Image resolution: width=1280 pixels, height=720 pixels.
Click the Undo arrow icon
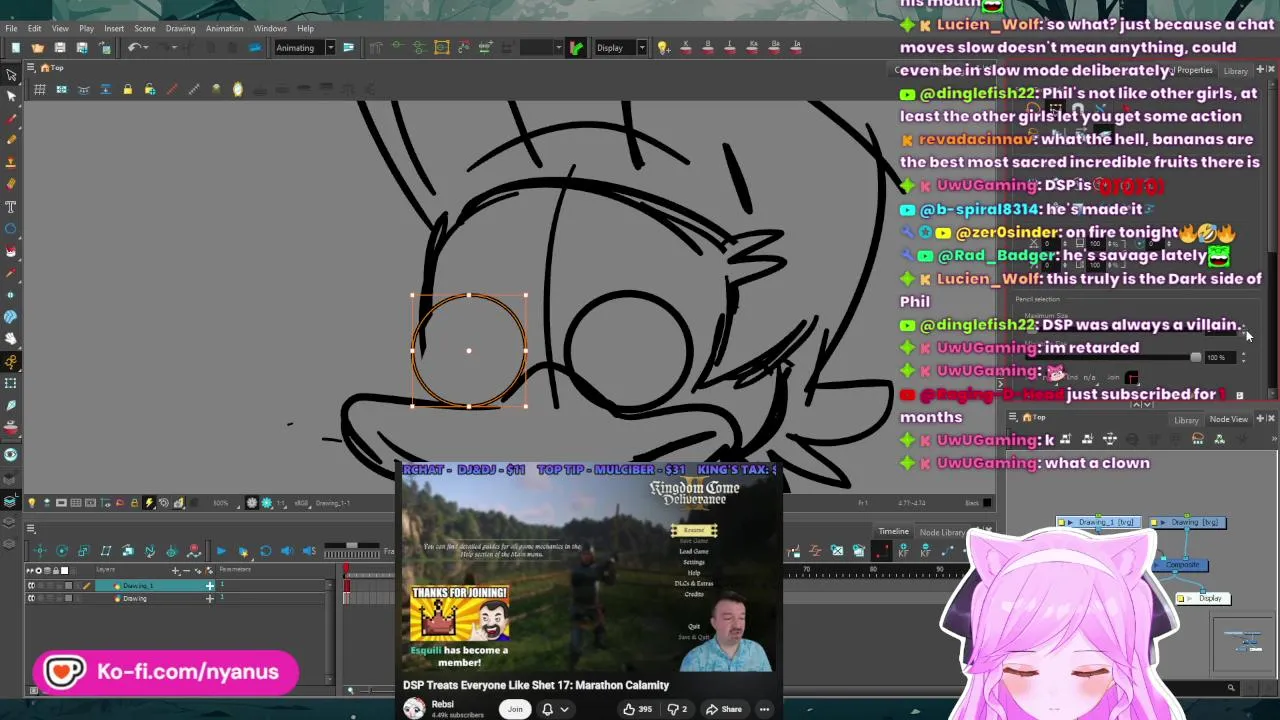click(133, 48)
